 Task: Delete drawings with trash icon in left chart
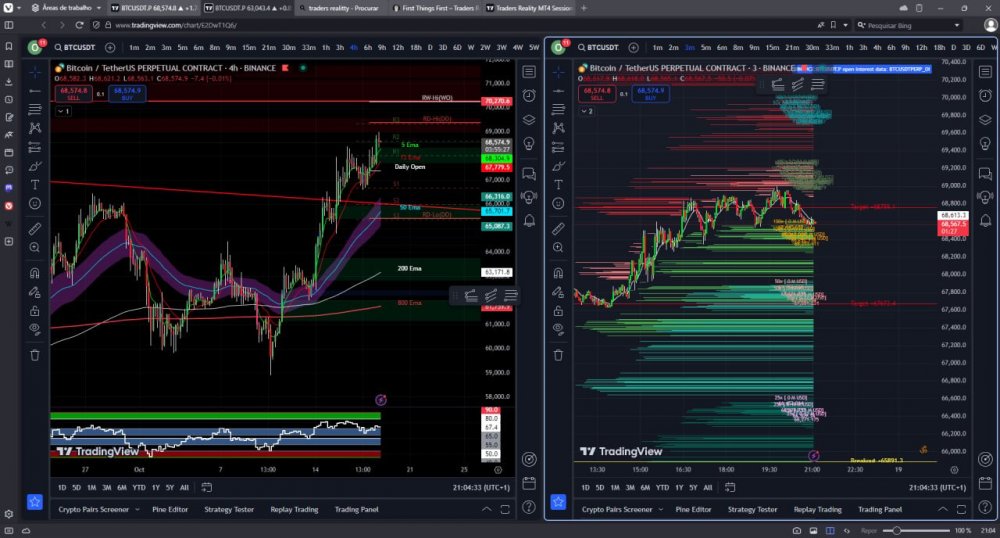coord(35,355)
